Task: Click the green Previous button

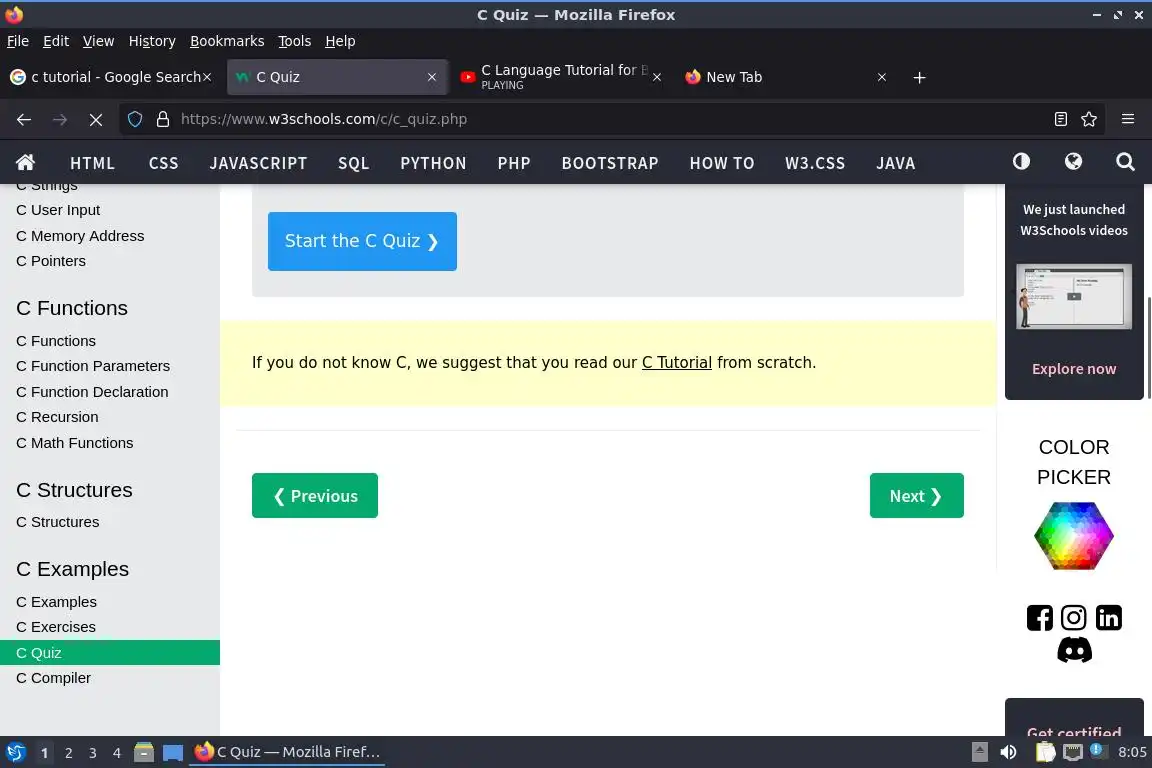Action: [314, 496]
